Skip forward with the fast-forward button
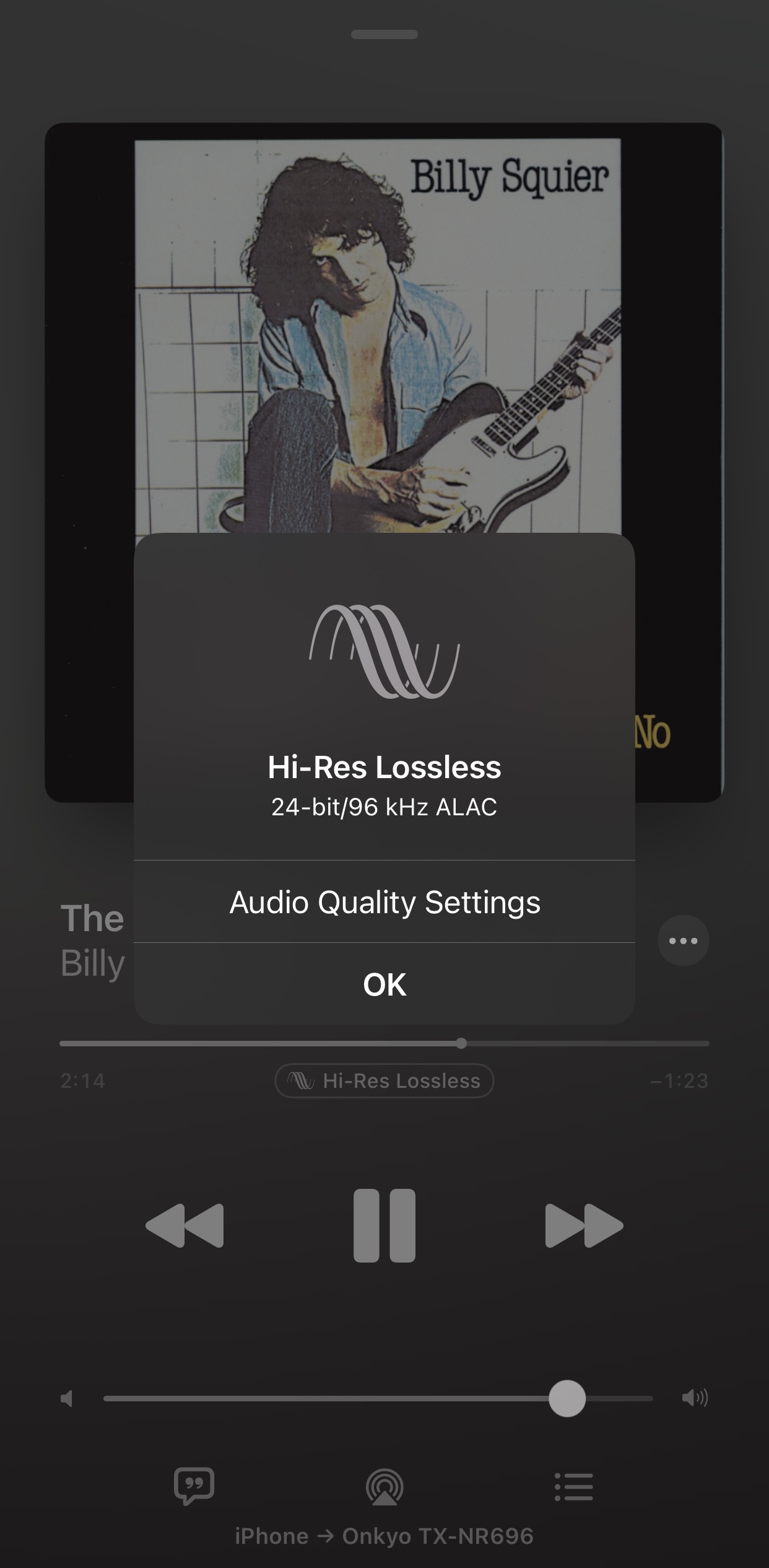Image resolution: width=769 pixels, height=1568 pixels. pyautogui.click(x=584, y=1225)
